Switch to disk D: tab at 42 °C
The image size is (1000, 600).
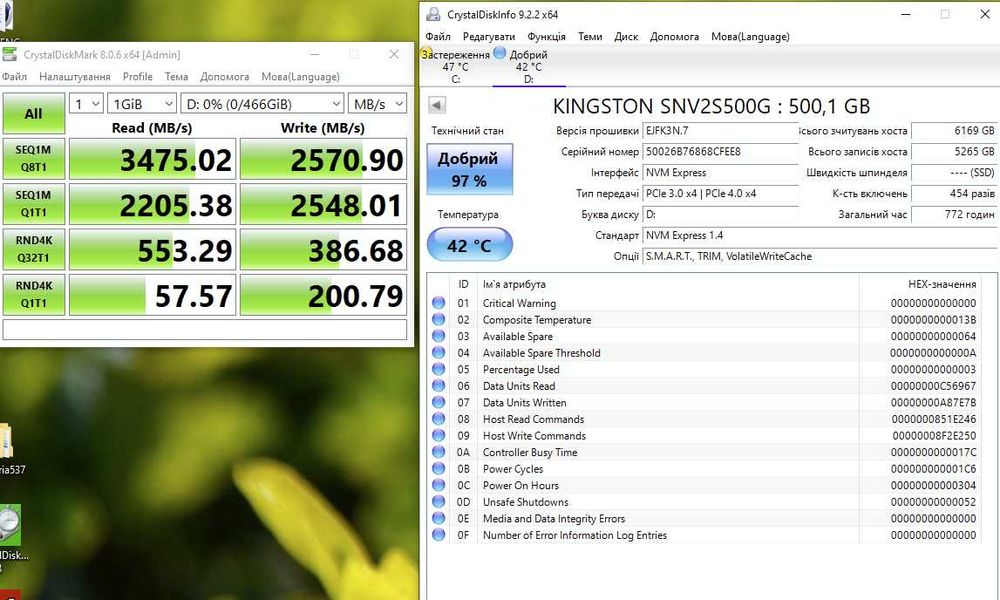coord(529,66)
